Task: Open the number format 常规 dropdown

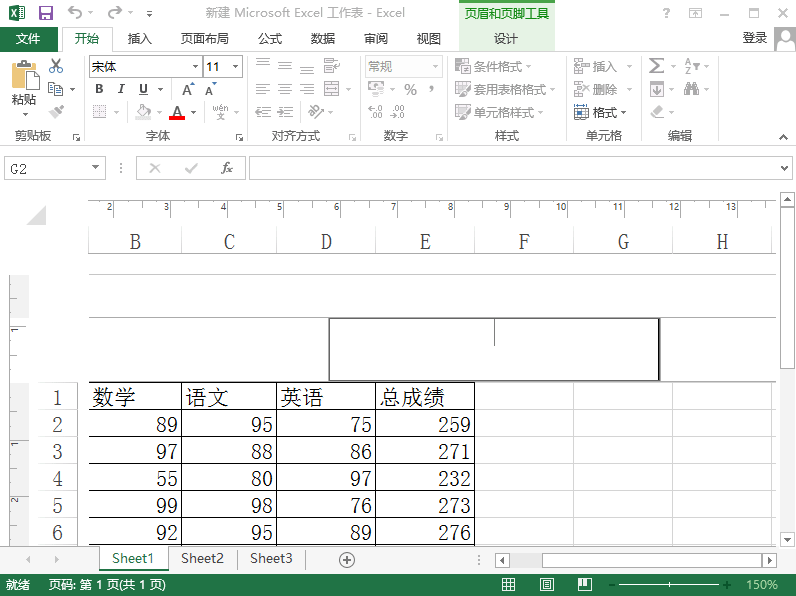Action: click(435, 67)
